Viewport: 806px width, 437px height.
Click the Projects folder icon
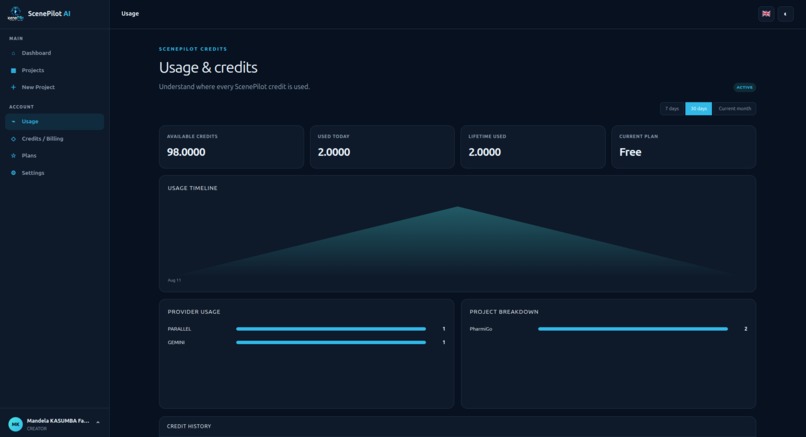pos(13,70)
